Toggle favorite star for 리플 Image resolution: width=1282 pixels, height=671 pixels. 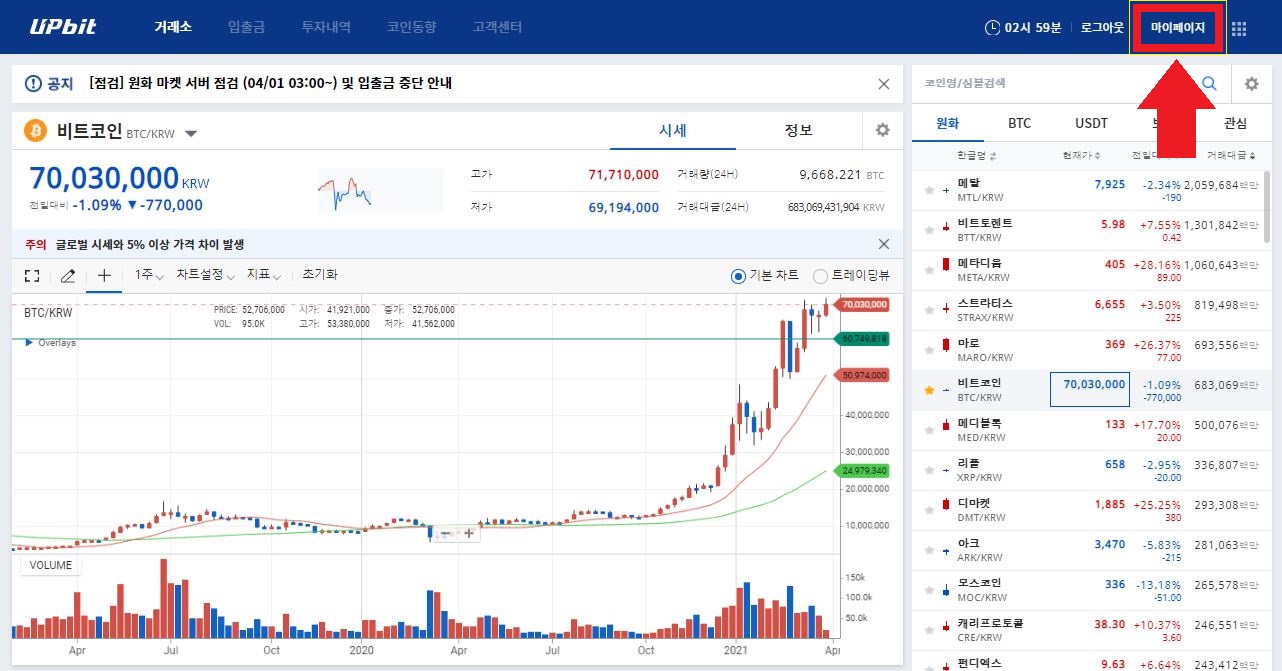[929, 470]
